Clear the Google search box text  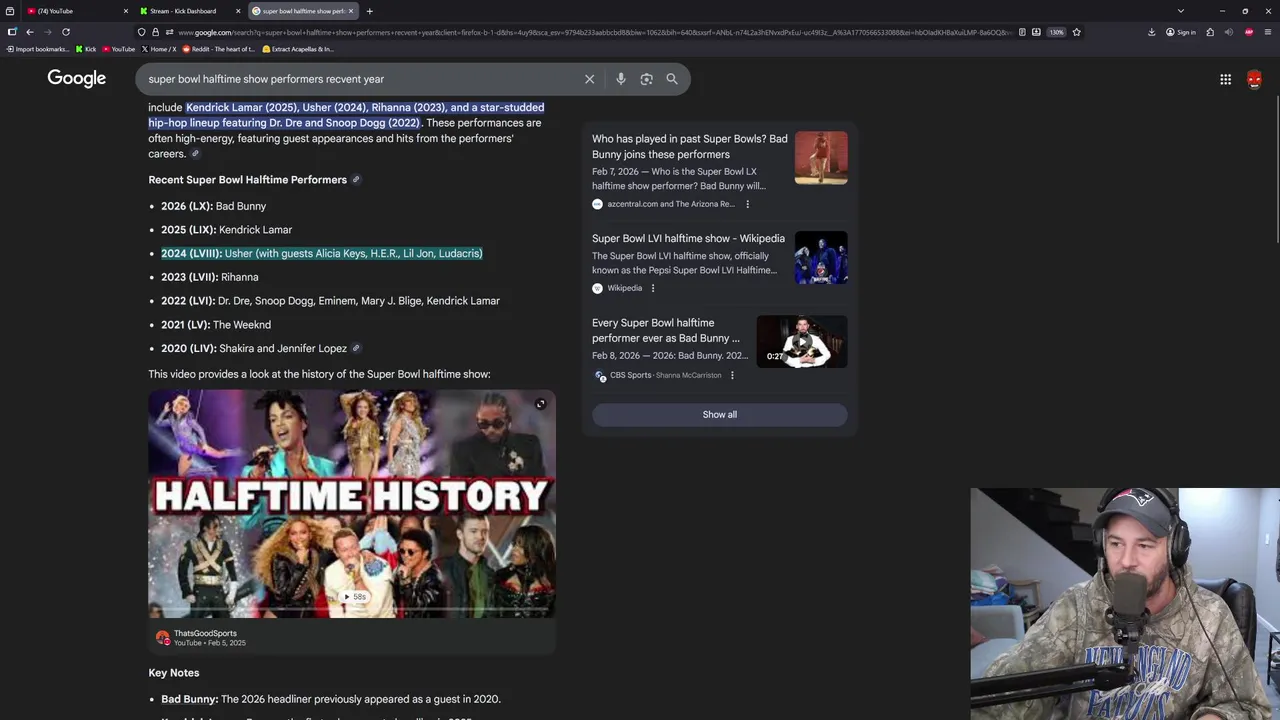point(589,79)
